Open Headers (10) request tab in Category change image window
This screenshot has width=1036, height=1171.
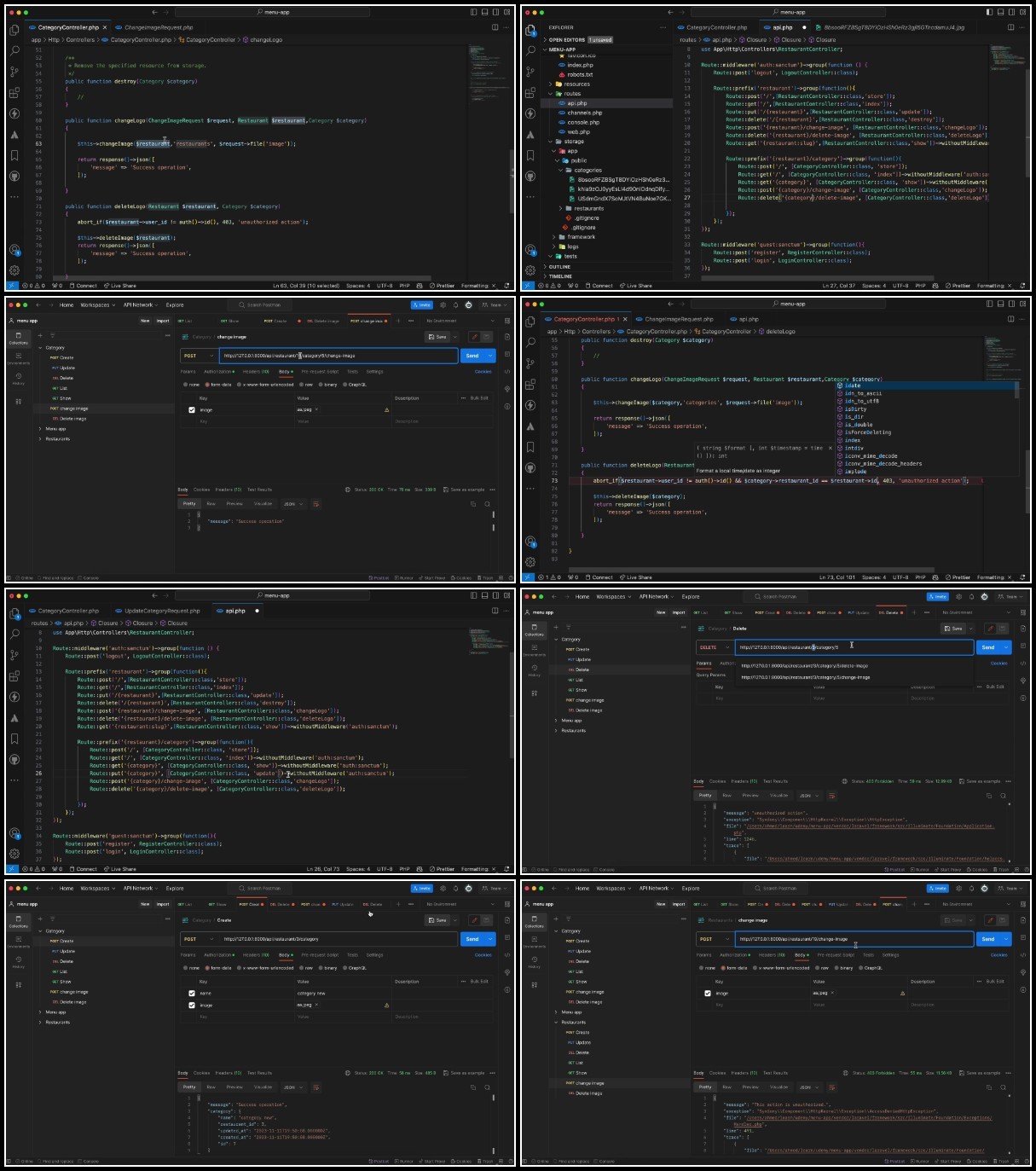click(256, 372)
